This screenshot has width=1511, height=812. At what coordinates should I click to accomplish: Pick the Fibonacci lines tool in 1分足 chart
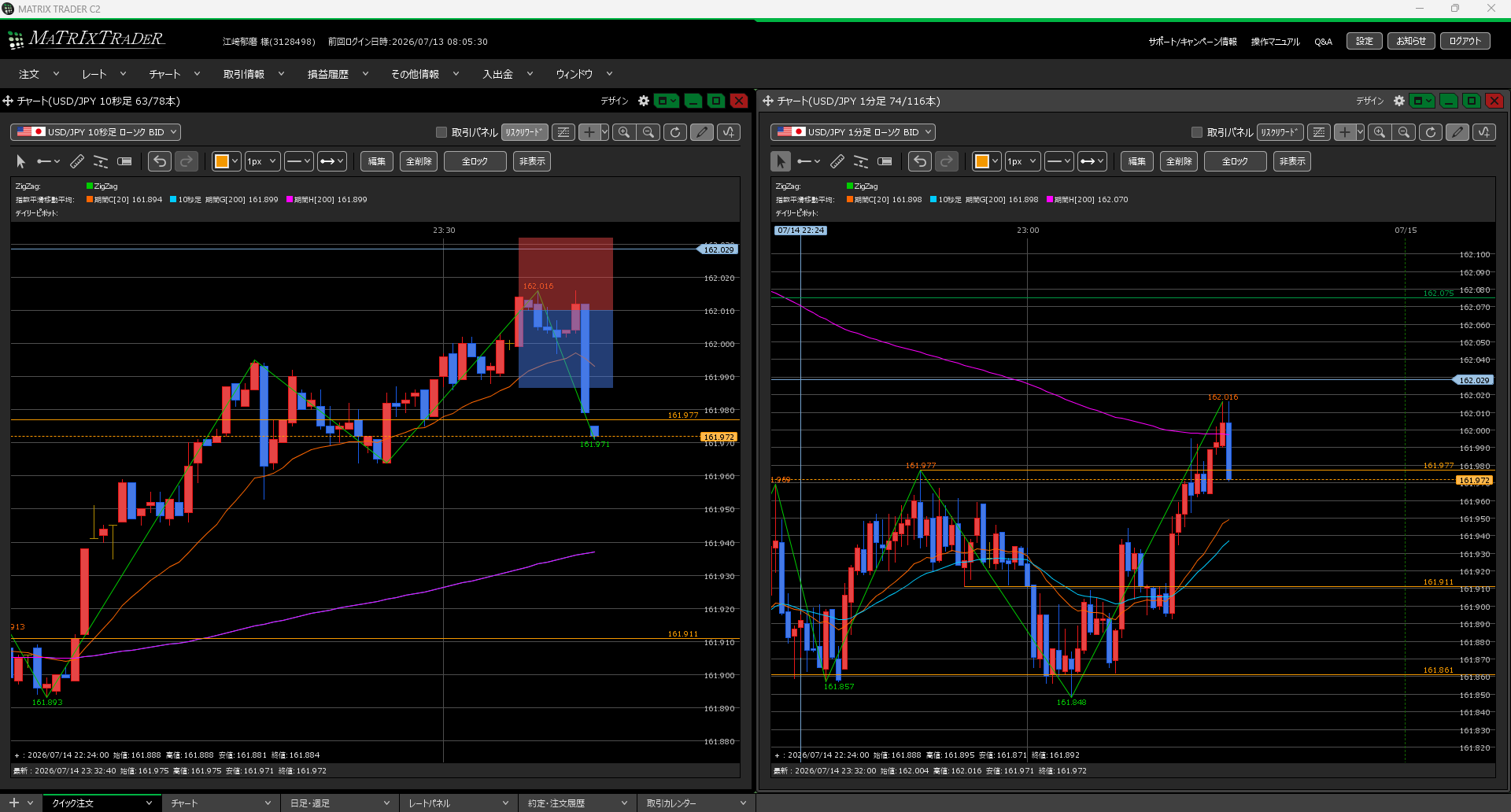click(x=861, y=161)
